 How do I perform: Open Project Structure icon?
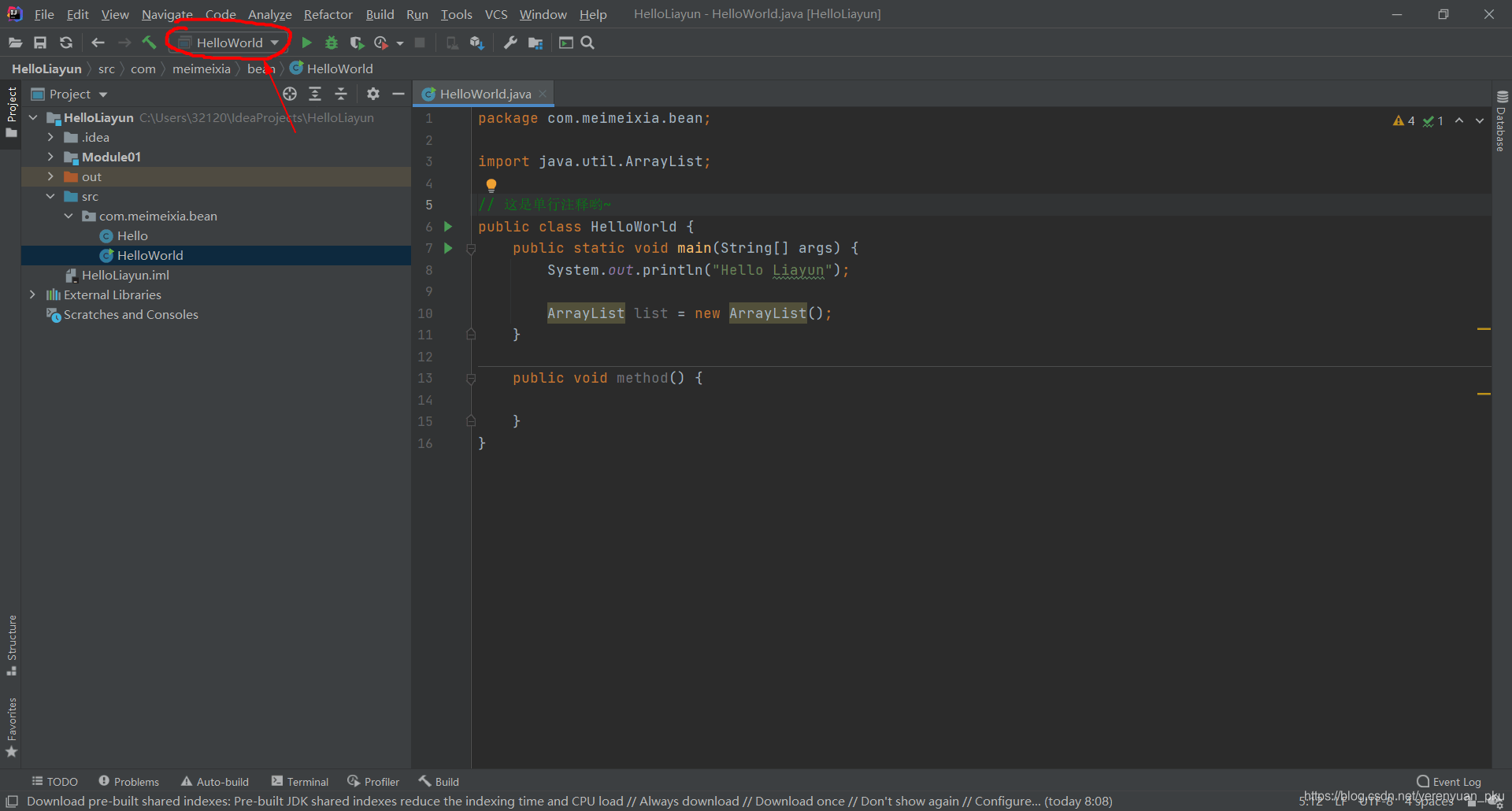535,43
